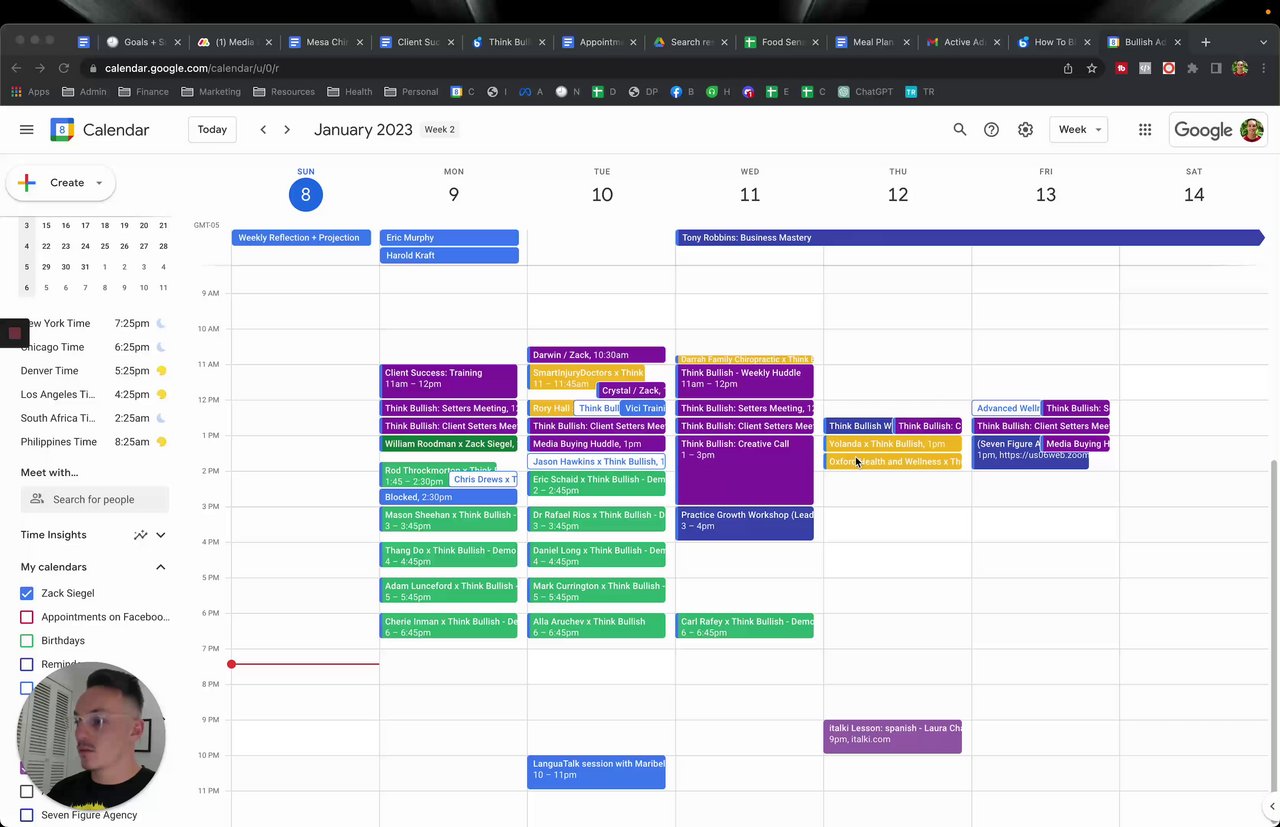1280x827 pixels.
Task: Switch to the Goals browser tab
Action: tap(143, 42)
